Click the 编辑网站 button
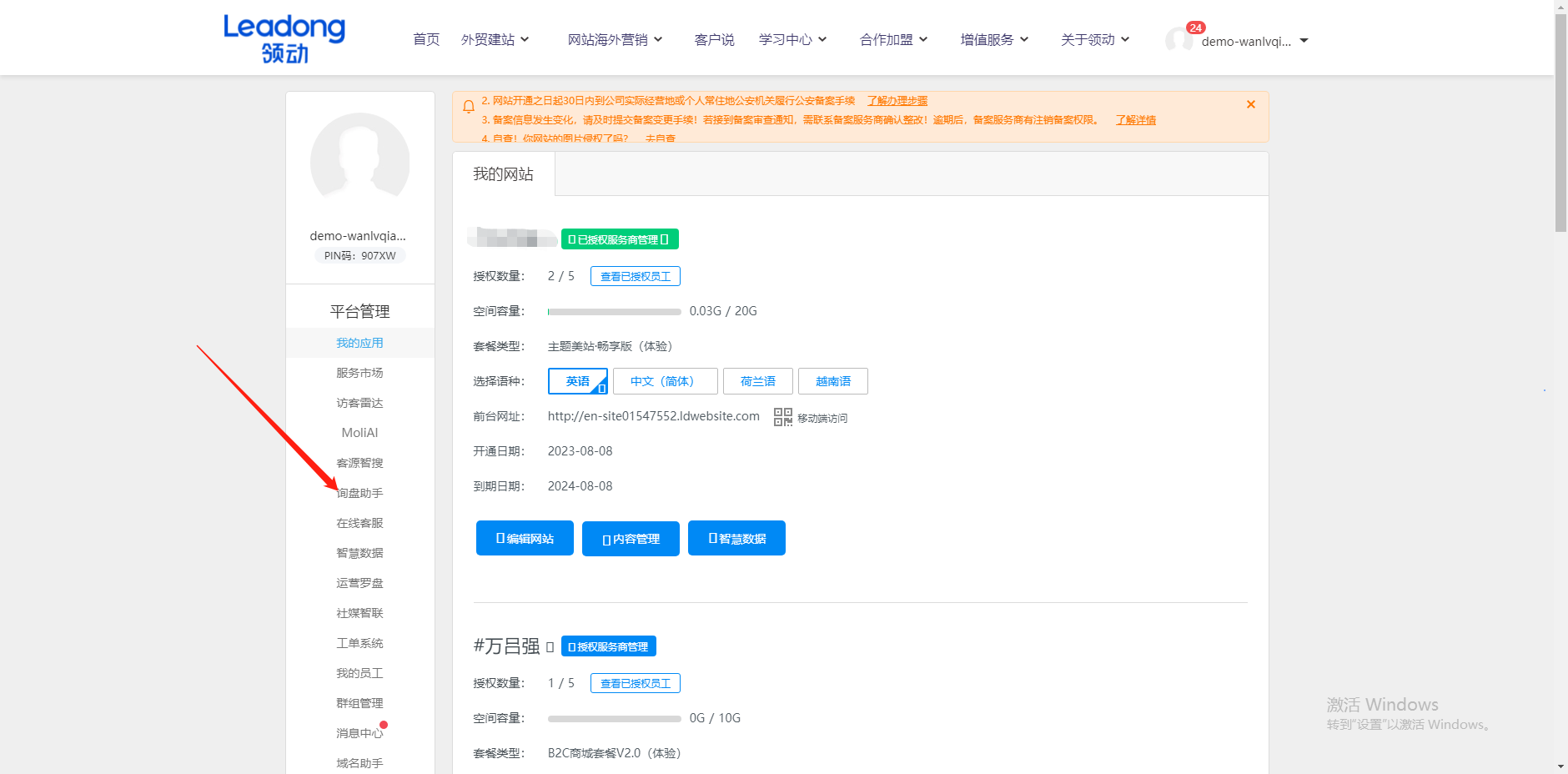This screenshot has width=1568, height=774. (524, 538)
